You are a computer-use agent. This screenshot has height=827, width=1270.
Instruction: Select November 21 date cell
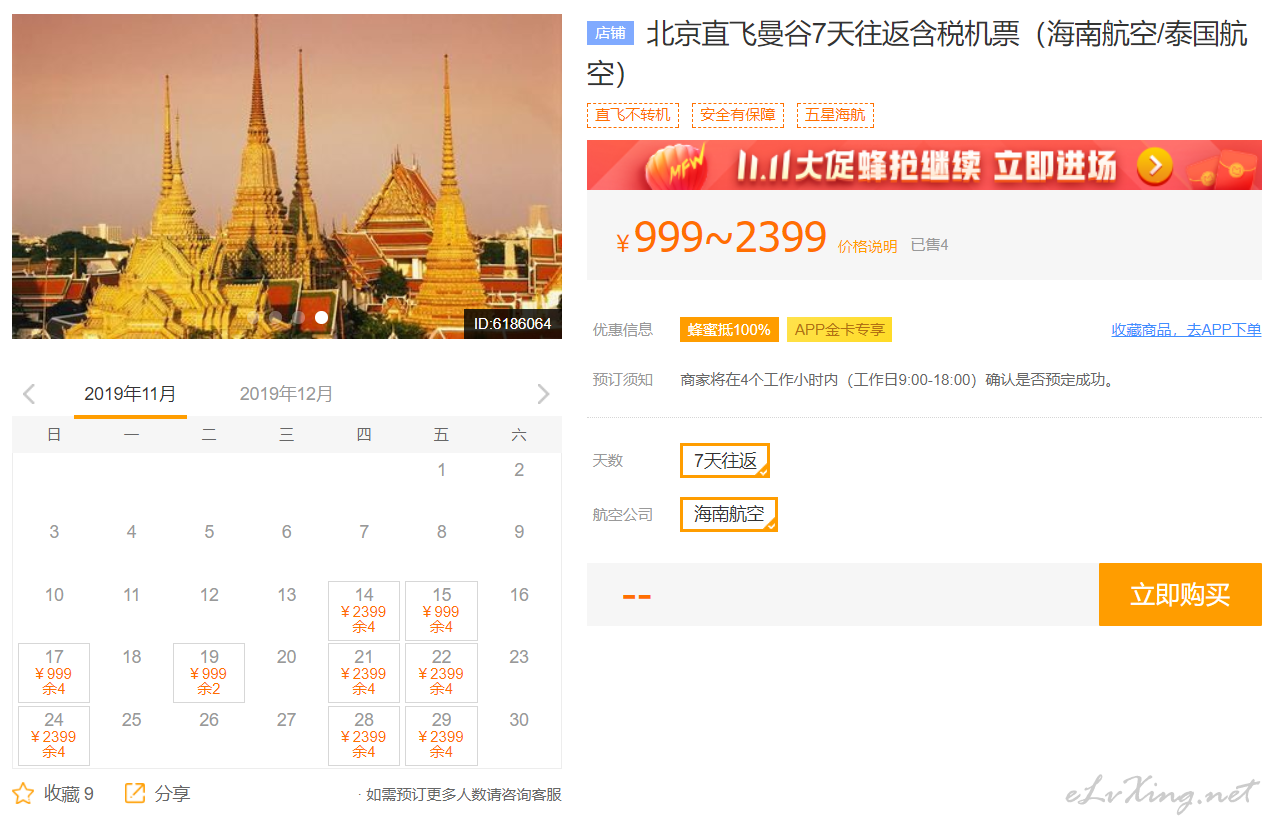coord(364,673)
